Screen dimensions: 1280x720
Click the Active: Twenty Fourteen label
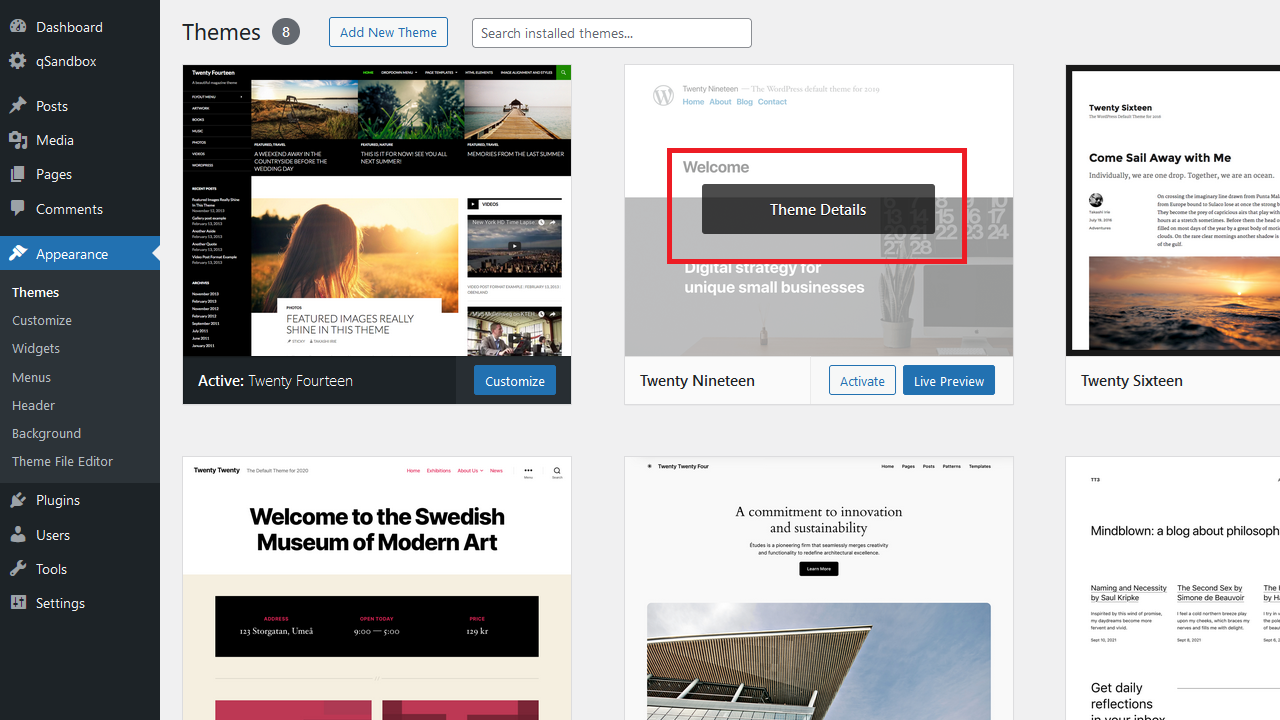click(275, 380)
